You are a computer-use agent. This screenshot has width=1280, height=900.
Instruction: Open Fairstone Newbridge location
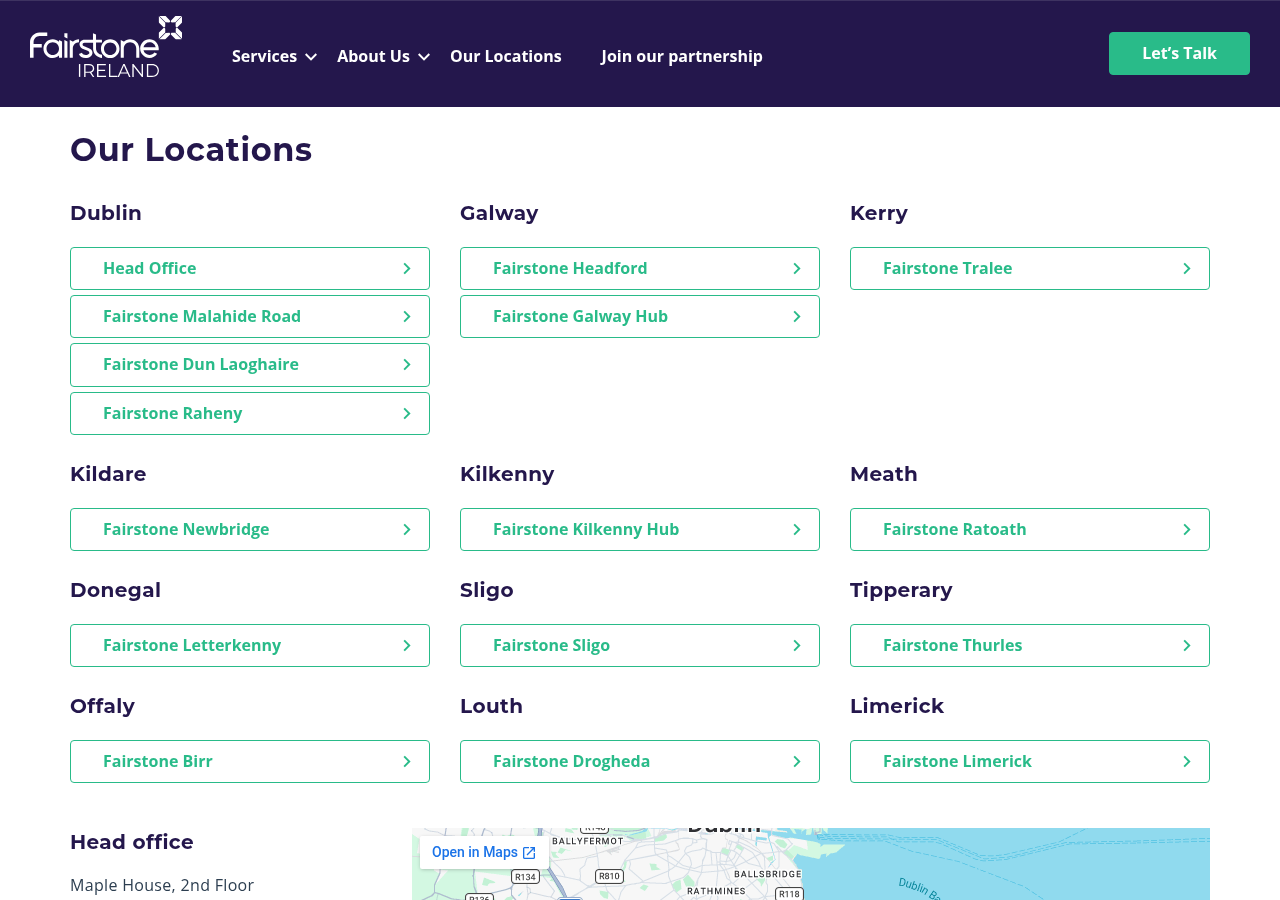click(250, 529)
